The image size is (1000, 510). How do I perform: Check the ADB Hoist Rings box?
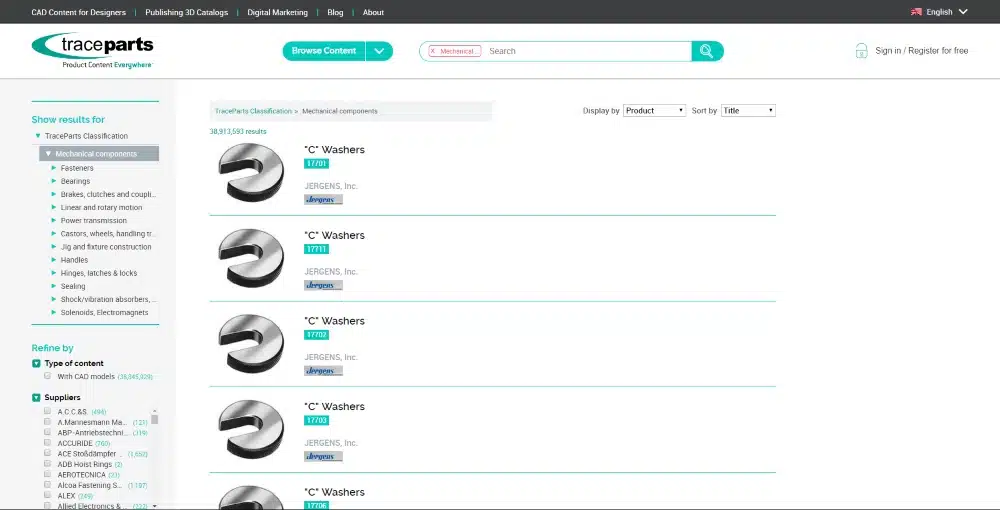click(47, 463)
